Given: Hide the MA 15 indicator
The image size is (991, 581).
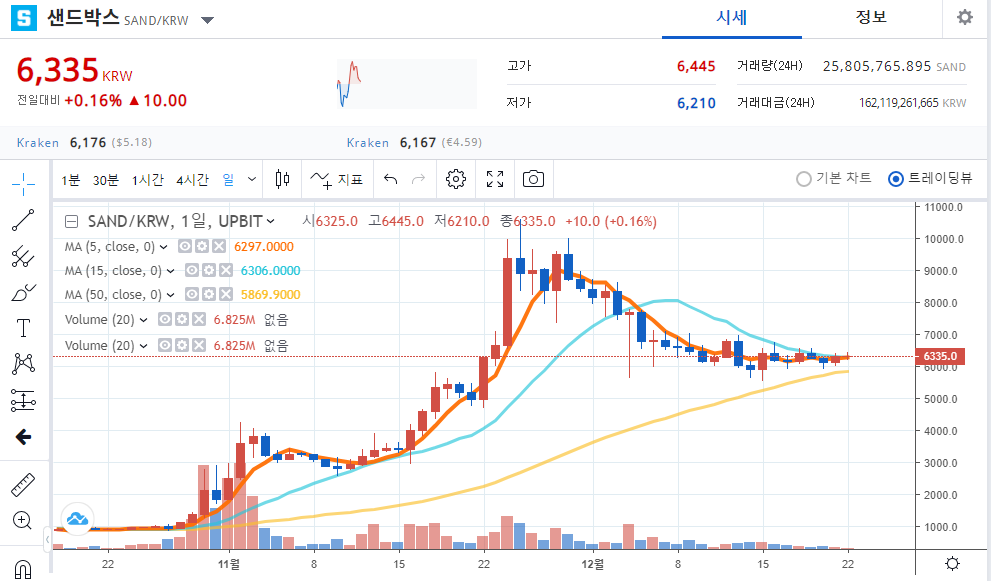Looking at the screenshot, I should (x=192, y=271).
